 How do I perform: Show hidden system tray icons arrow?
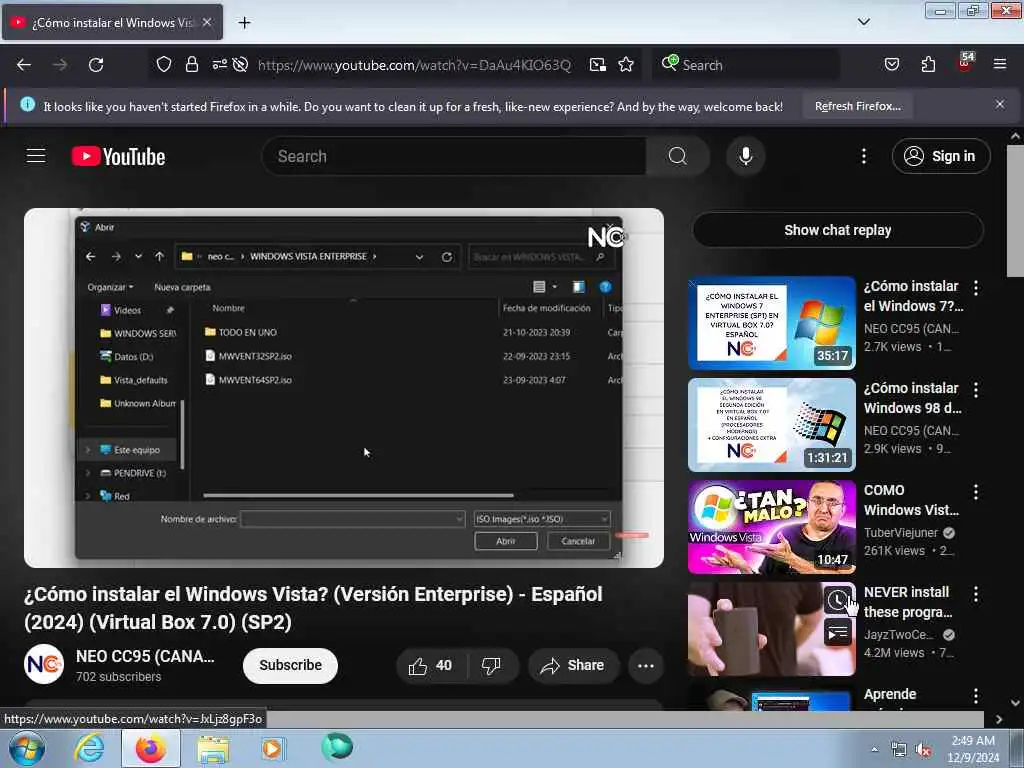[874, 749]
